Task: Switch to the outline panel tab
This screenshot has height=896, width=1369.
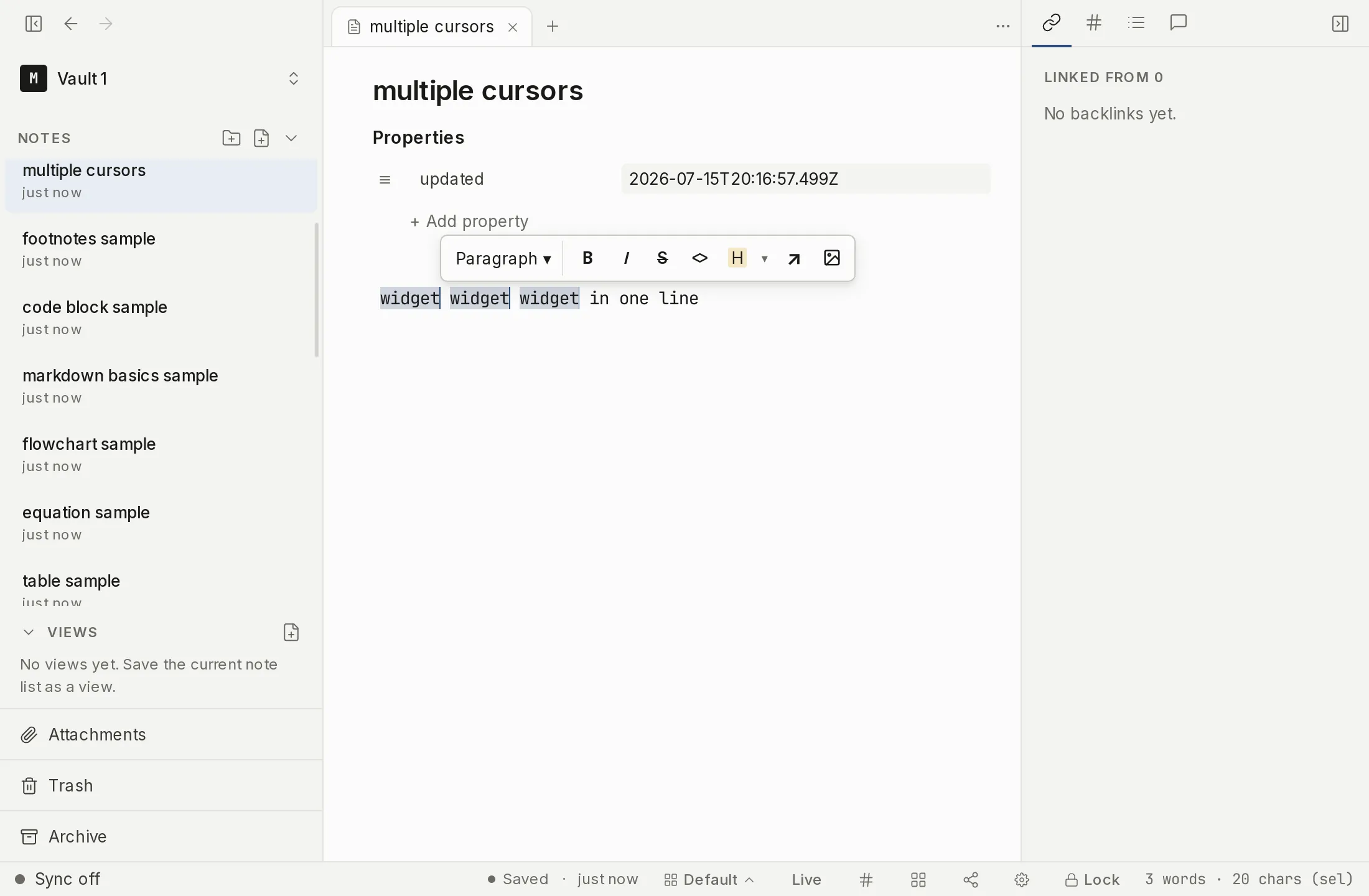Action: pos(1136,23)
